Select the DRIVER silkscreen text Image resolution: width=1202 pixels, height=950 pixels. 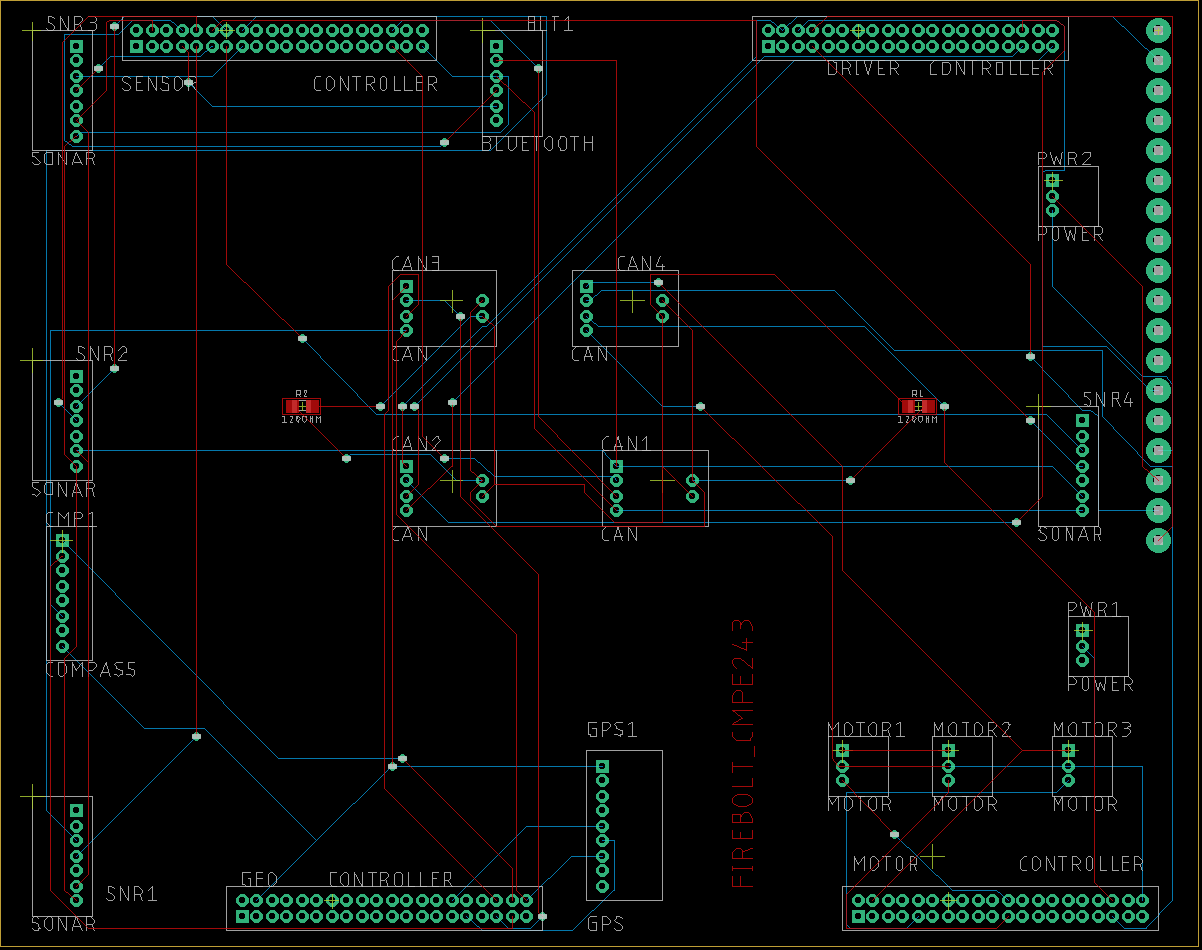pyautogui.click(x=863, y=69)
